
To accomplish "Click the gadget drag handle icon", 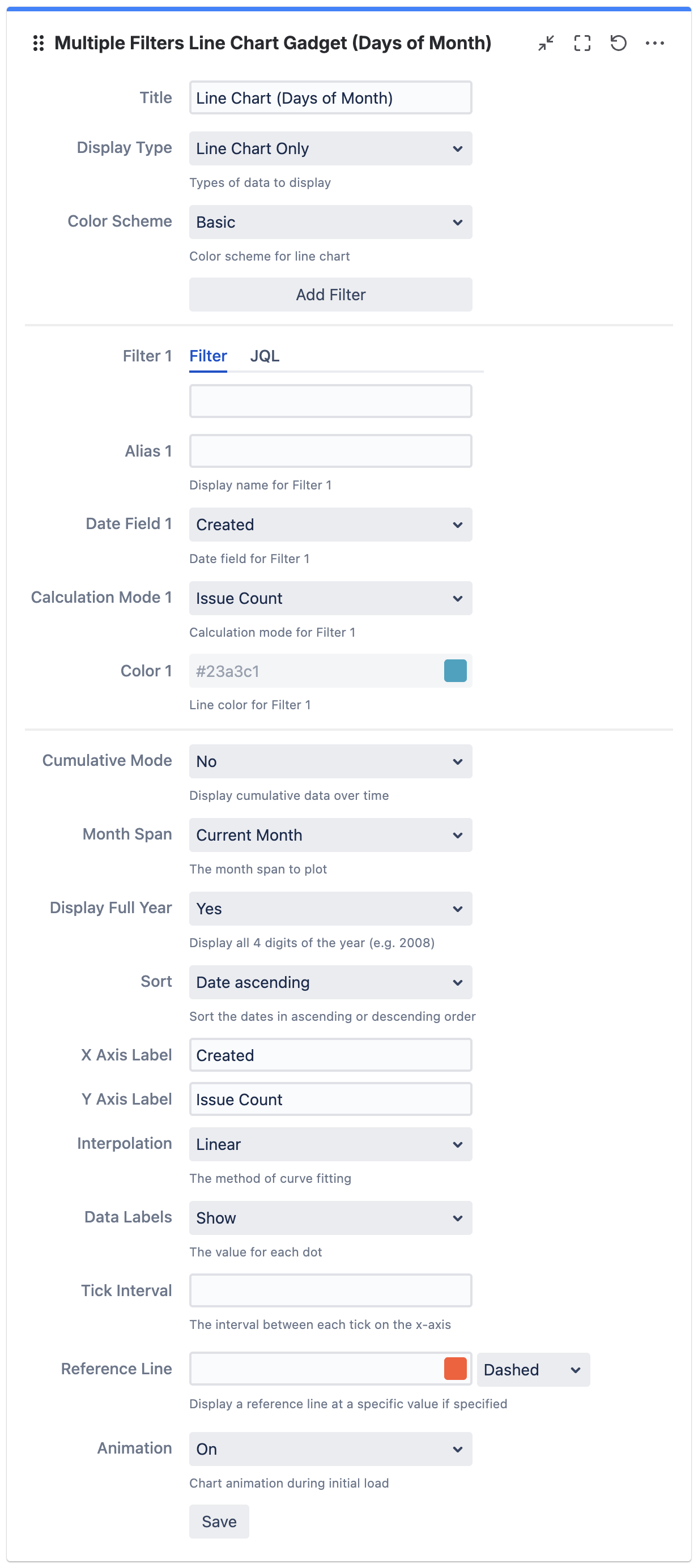I will click(39, 43).
